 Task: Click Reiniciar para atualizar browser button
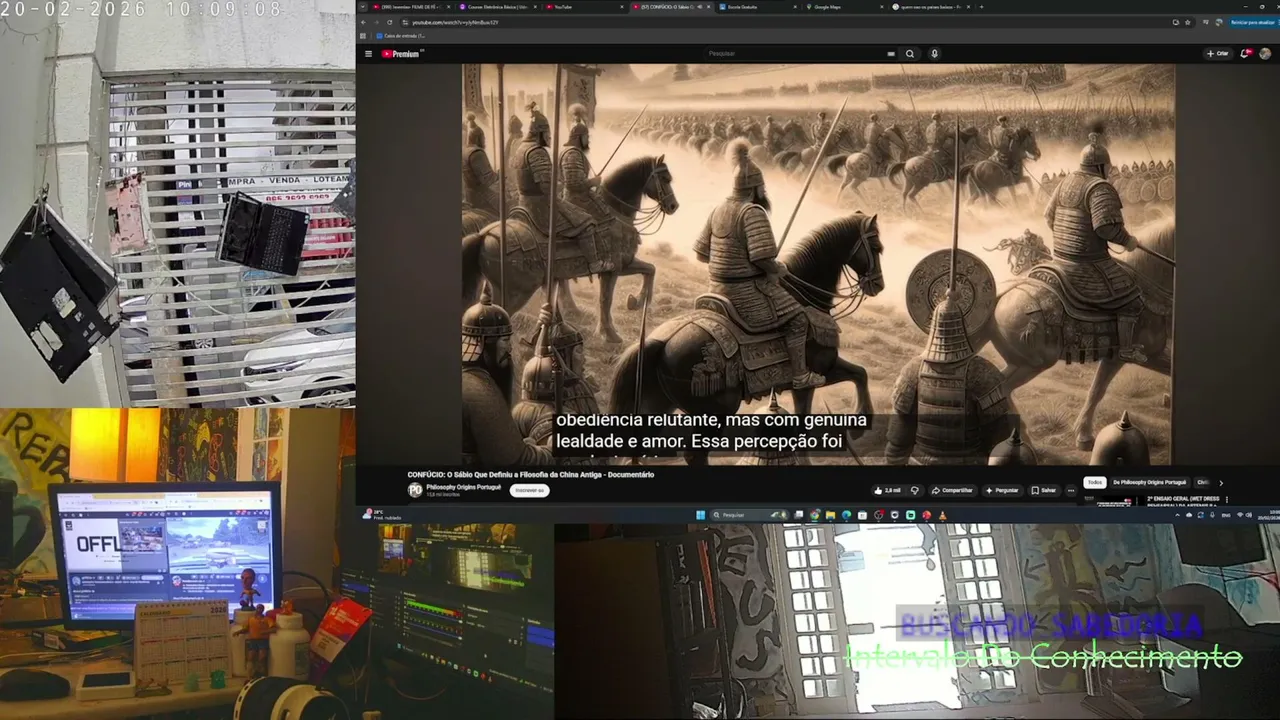click(x=1250, y=22)
